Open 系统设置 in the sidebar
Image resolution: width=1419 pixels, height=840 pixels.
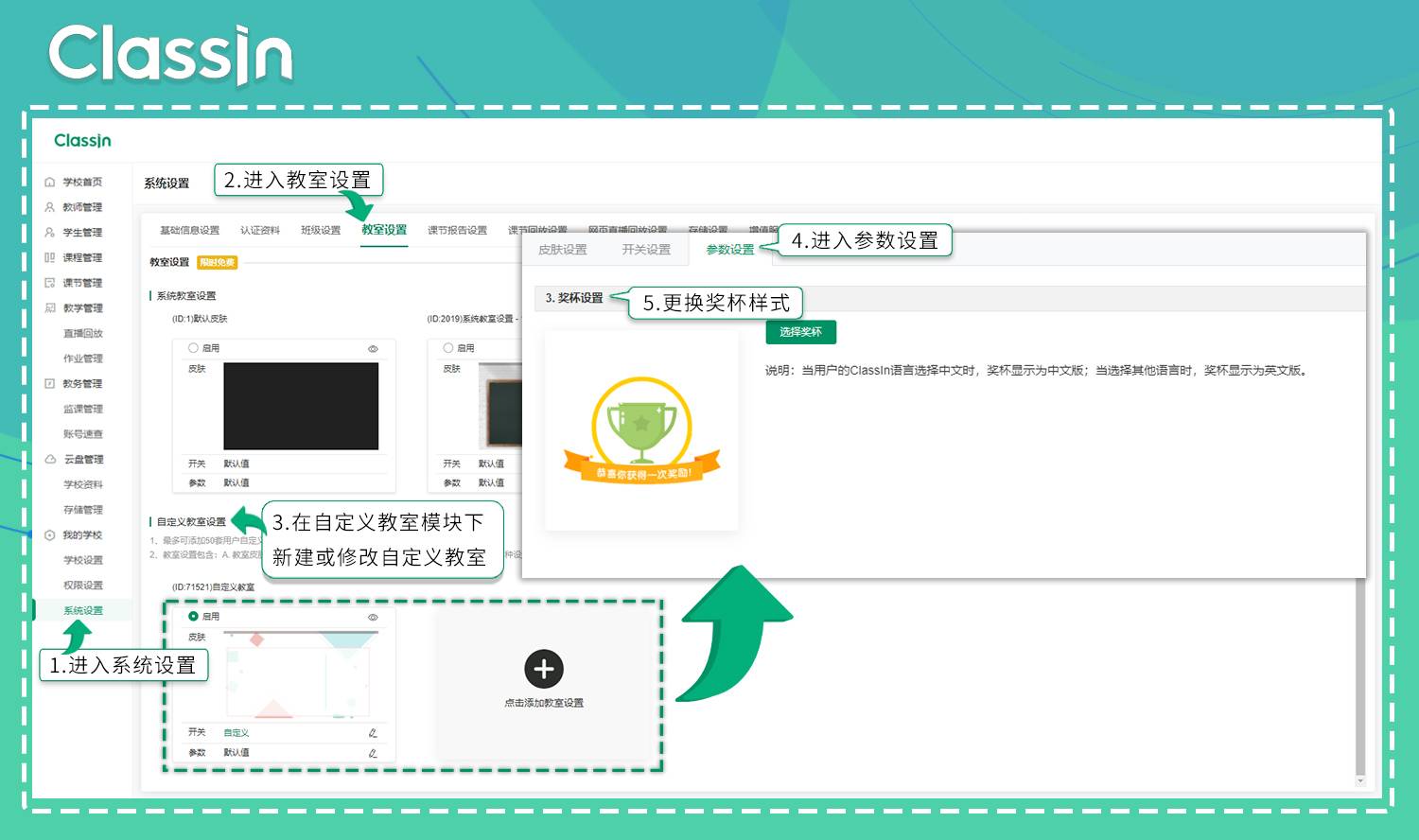(83, 610)
